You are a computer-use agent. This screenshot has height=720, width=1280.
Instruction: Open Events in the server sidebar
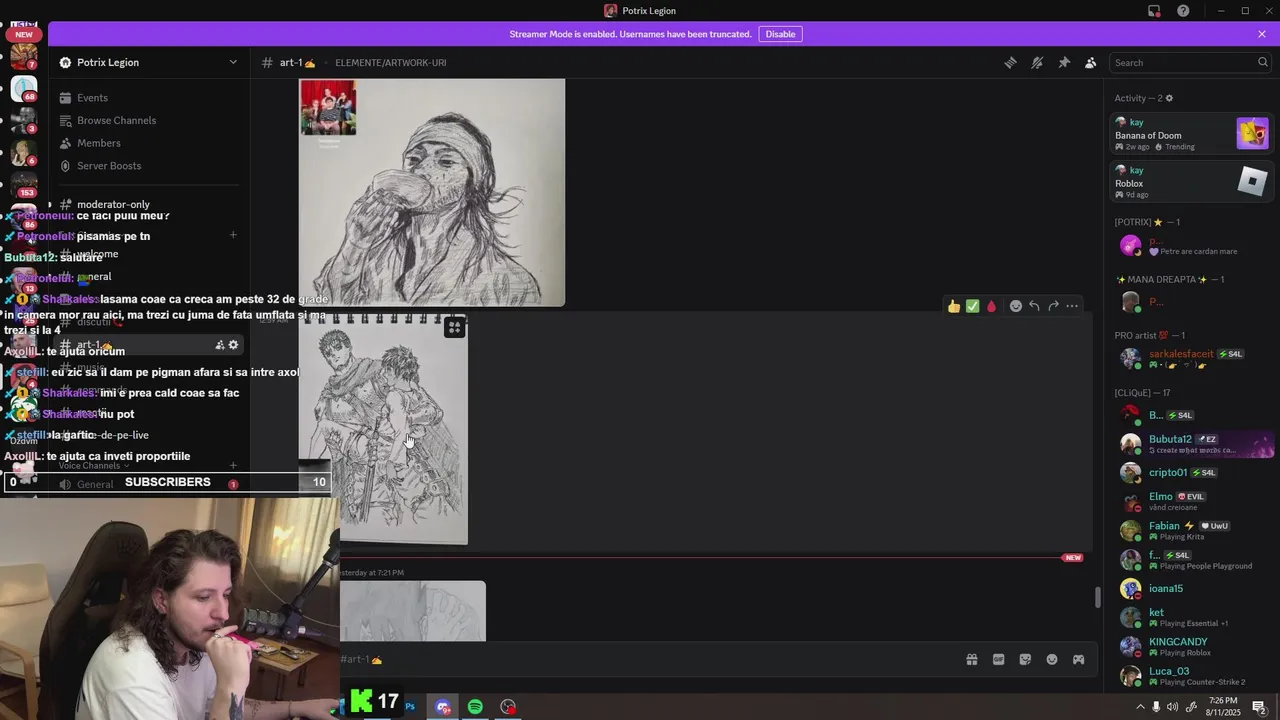[x=150, y=98]
